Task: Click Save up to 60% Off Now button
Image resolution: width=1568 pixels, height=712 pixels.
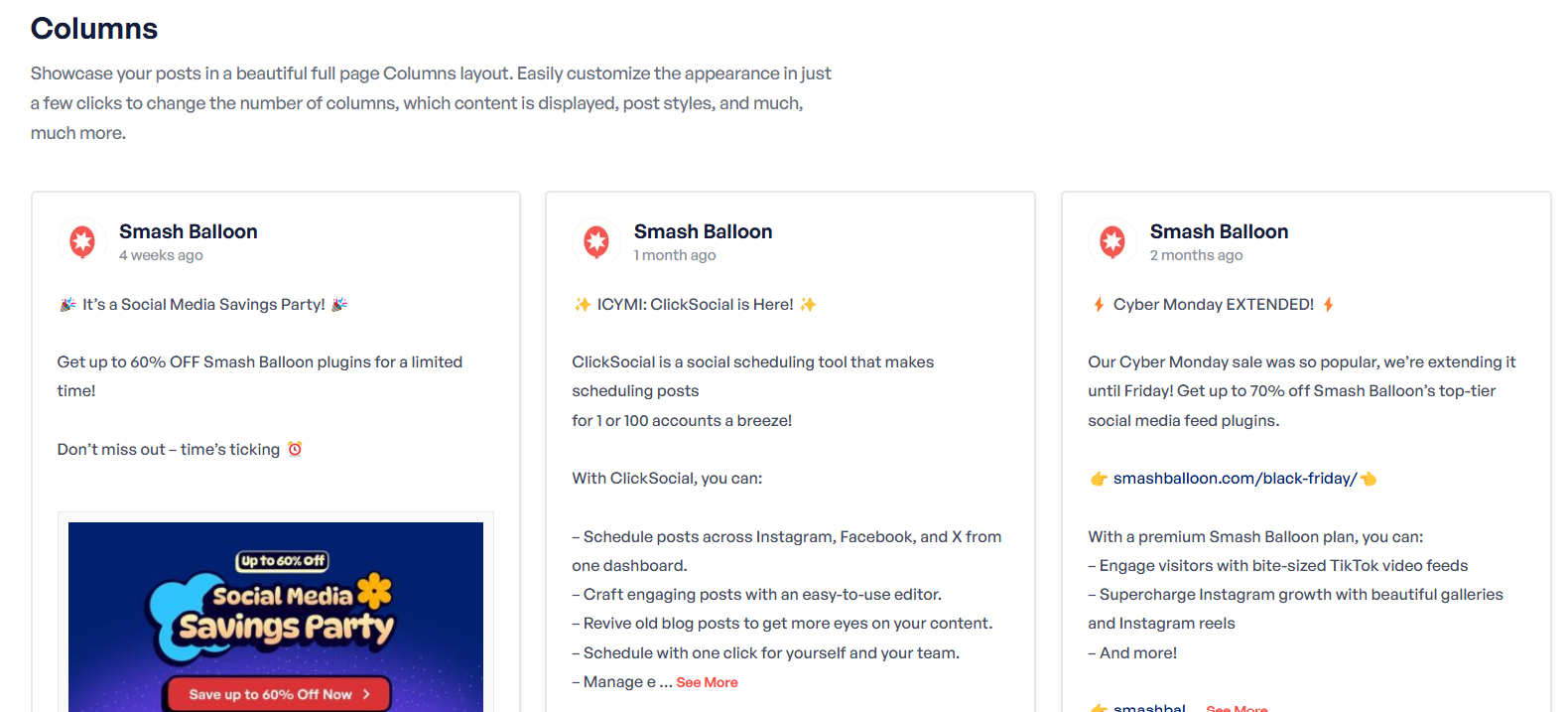Action: coord(277,694)
